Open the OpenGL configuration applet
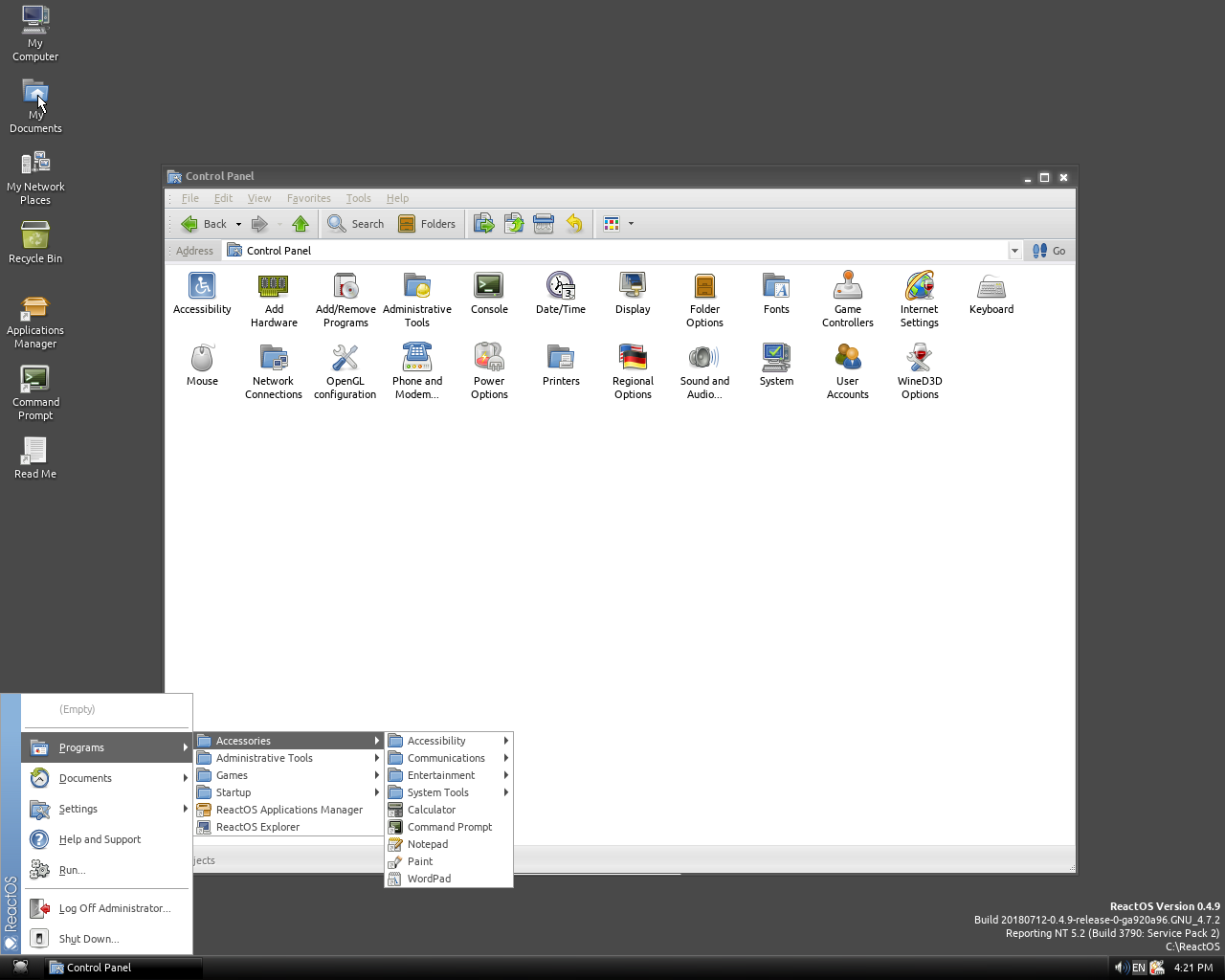Image resolution: width=1225 pixels, height=980 pixels. tap(345, 371)
